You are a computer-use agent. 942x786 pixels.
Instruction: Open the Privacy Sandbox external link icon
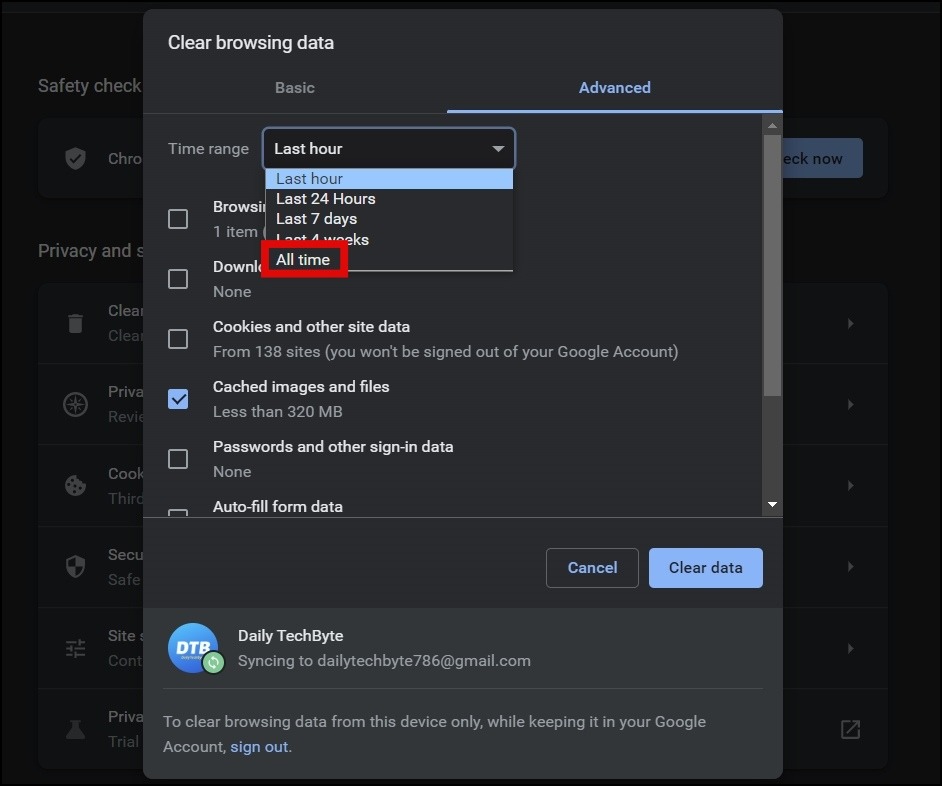[849, 729]
